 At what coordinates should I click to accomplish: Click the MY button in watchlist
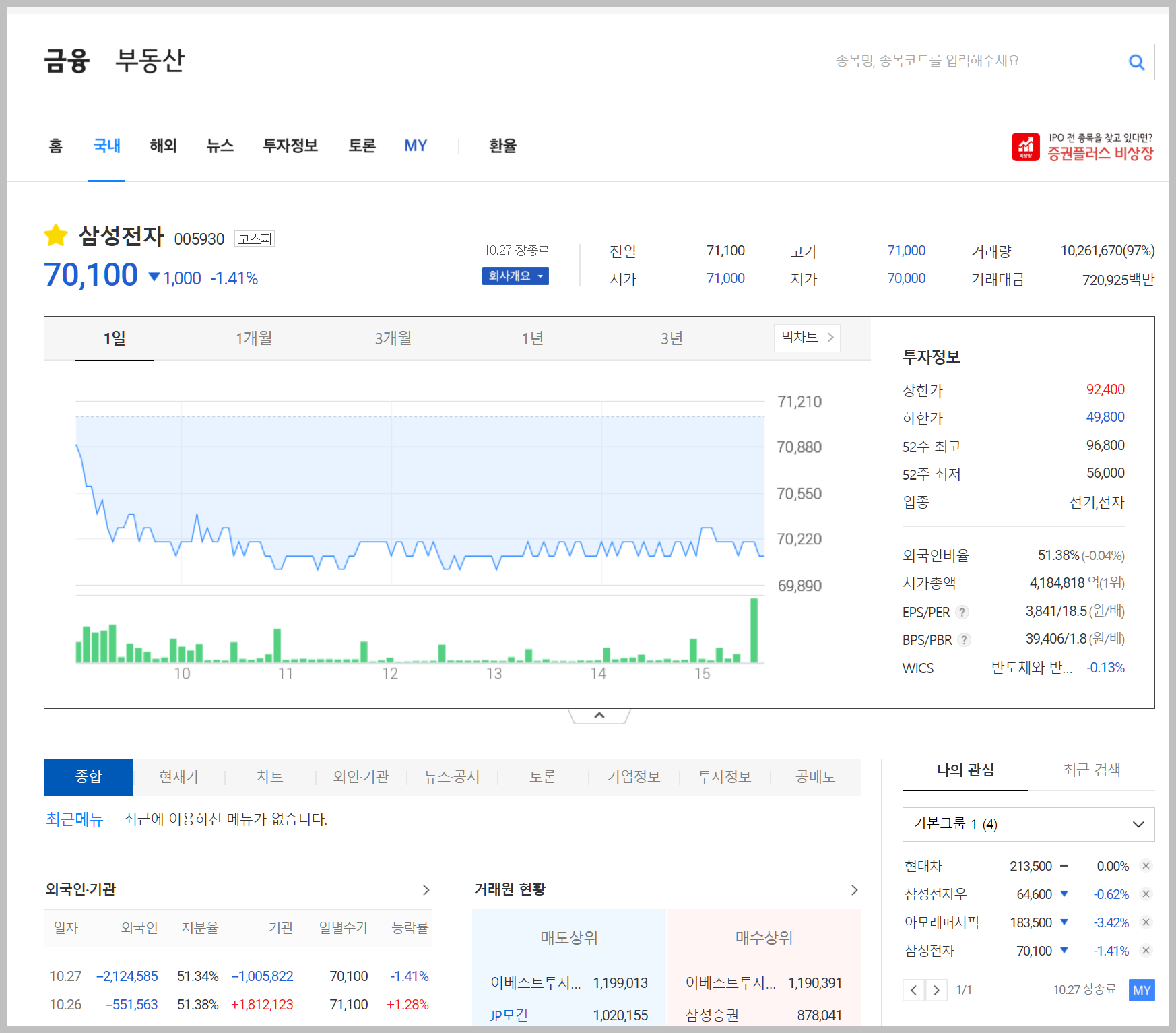click(x=1142, y=990)
